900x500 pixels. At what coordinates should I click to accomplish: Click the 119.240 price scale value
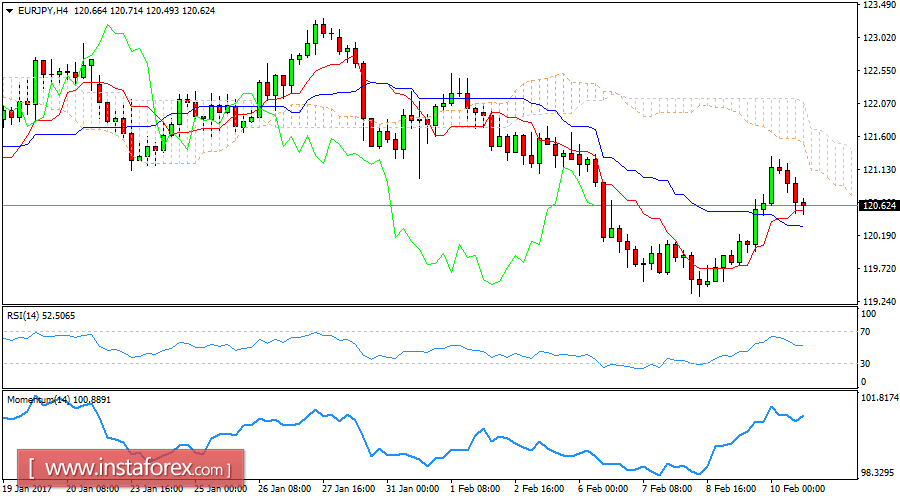point(880,301)
